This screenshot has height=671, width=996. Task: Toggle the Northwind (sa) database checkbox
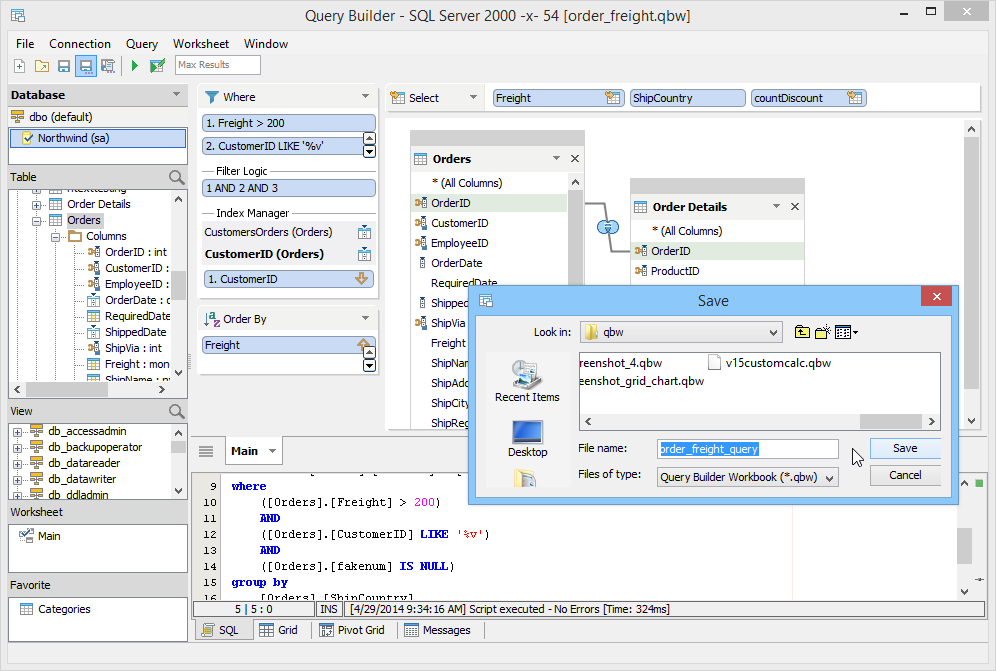click(27, 138)
